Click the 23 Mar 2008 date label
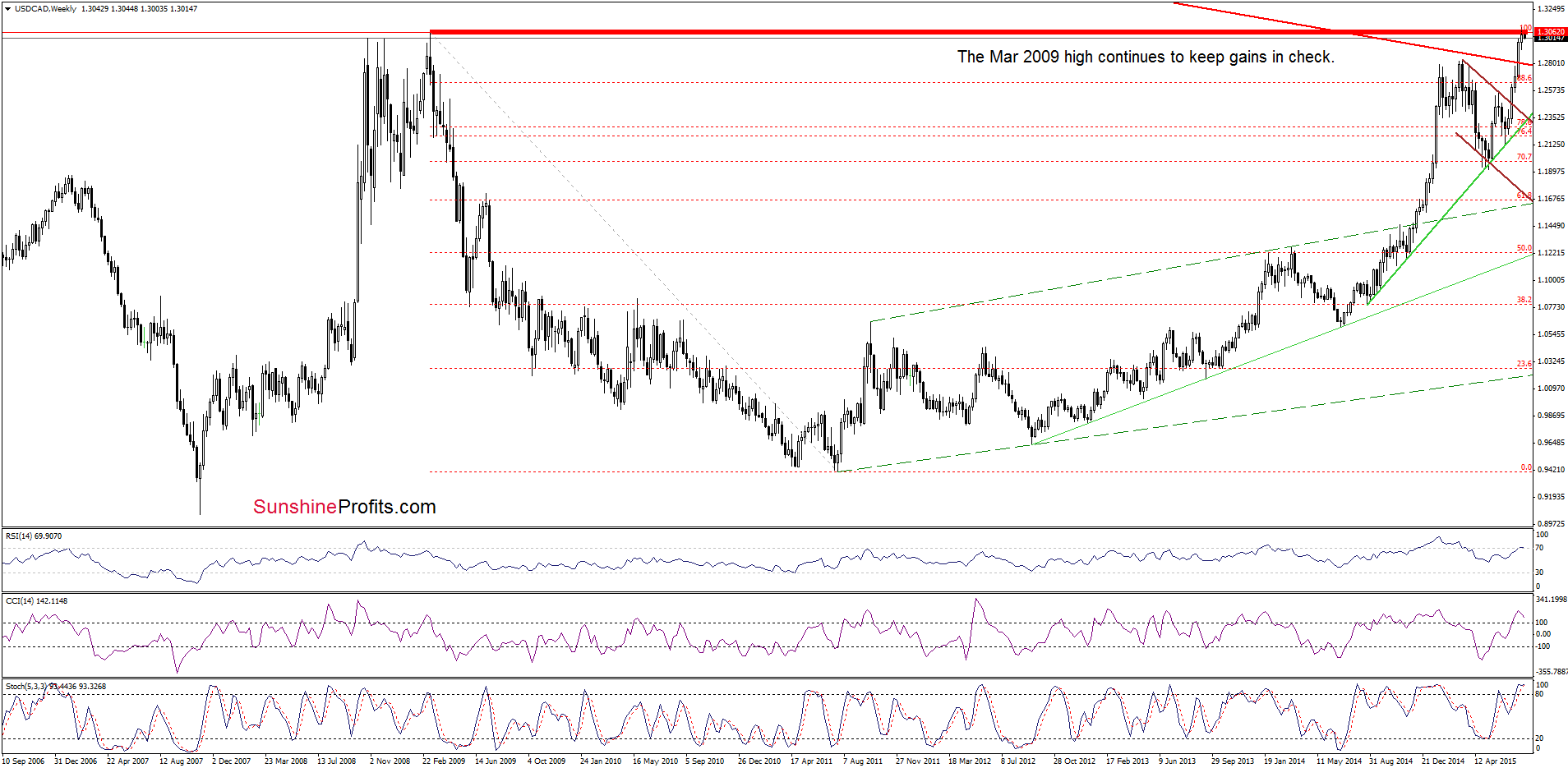 point(286,761)
